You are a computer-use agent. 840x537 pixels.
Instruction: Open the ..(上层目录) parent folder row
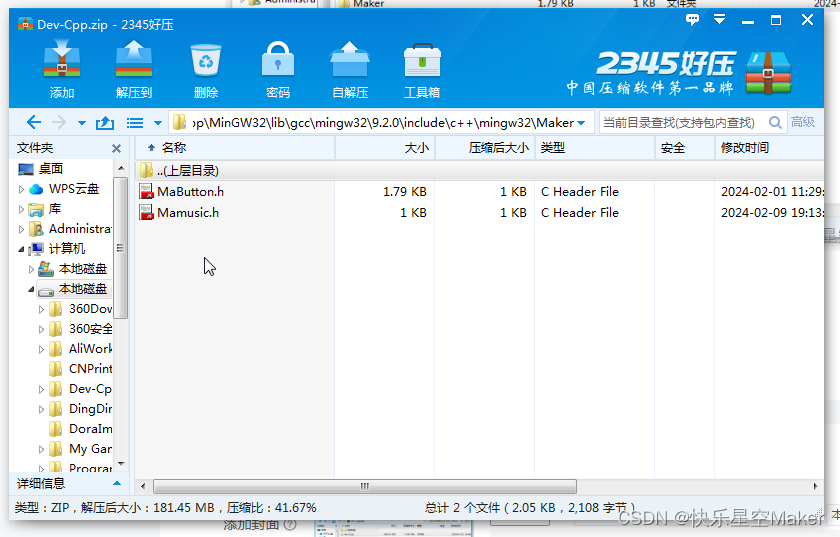pyautogui.click(x=479, y=170)
